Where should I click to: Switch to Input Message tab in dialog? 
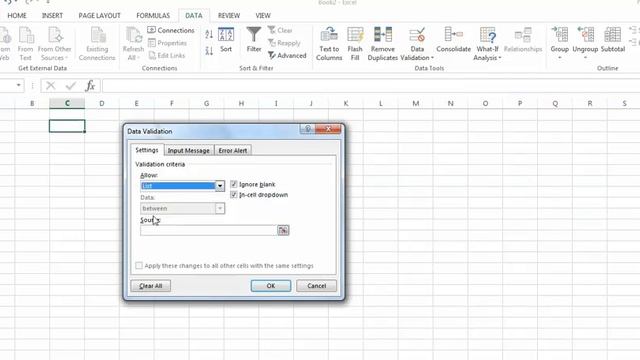tap(189, 151)
